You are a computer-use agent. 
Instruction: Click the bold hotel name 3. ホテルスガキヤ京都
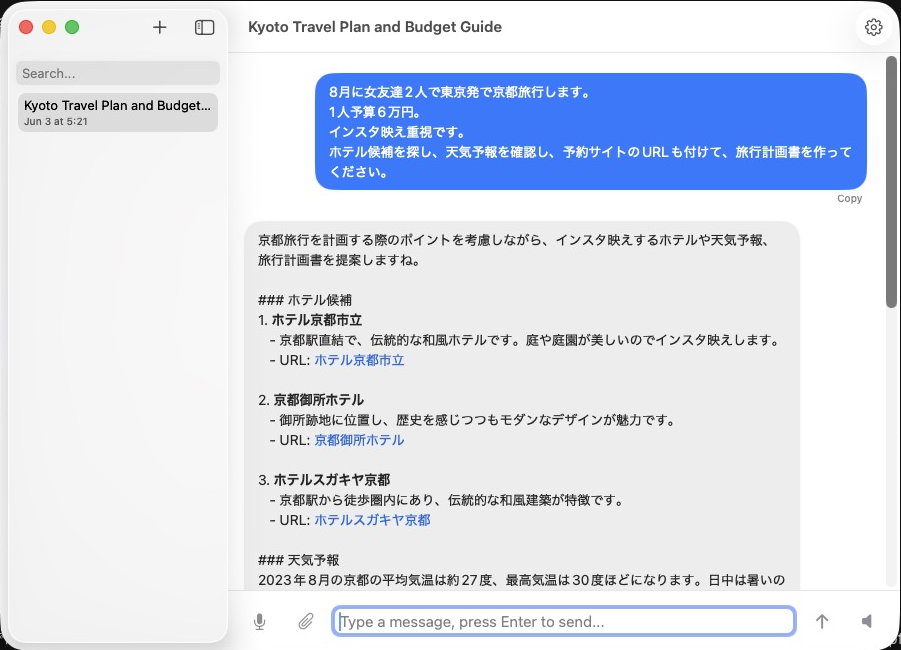324,480
